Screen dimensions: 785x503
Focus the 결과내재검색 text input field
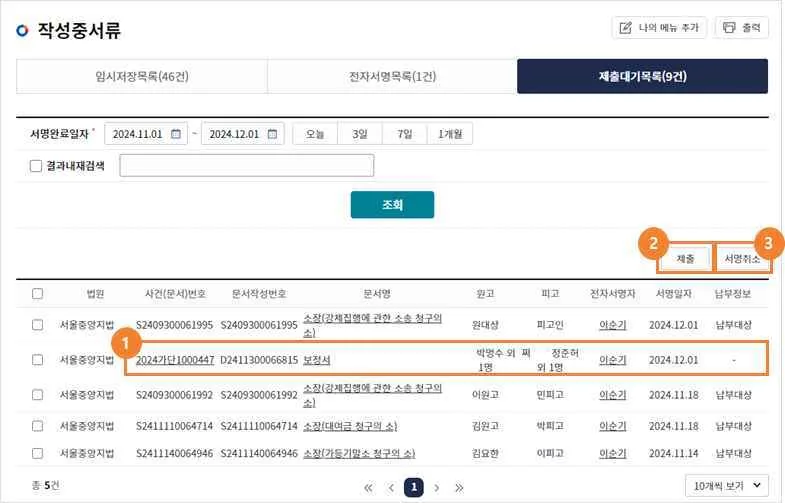click(x=247, y=166)
